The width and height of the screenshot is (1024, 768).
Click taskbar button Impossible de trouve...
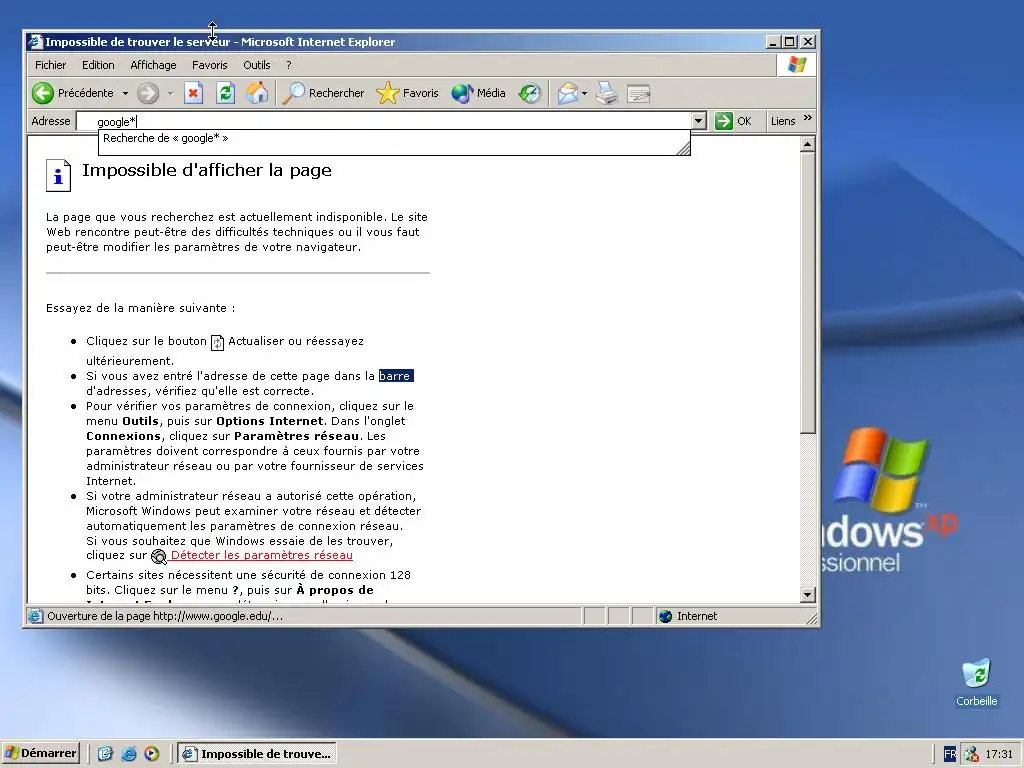[x=257, y=754]
